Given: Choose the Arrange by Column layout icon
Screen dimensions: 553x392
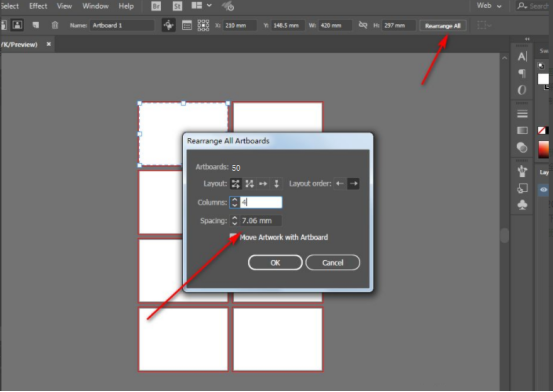Looking at the screenshot, I should pos(276,183).
